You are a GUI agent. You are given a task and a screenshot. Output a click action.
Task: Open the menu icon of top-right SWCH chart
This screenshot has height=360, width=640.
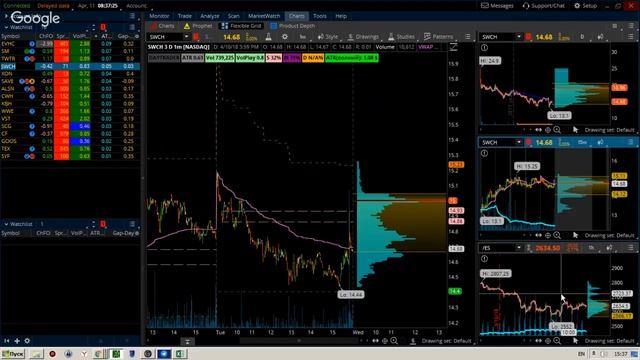pyautogui.click(x=631, y=37)
